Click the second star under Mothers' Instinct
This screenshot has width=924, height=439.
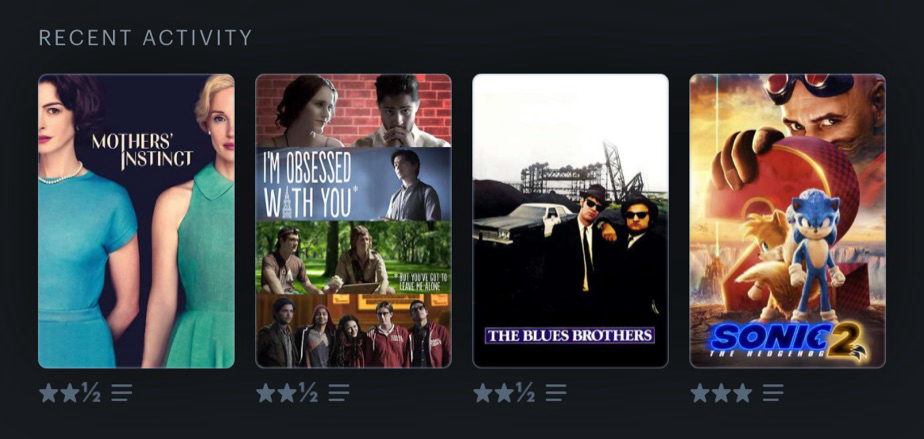coord(70,392)
